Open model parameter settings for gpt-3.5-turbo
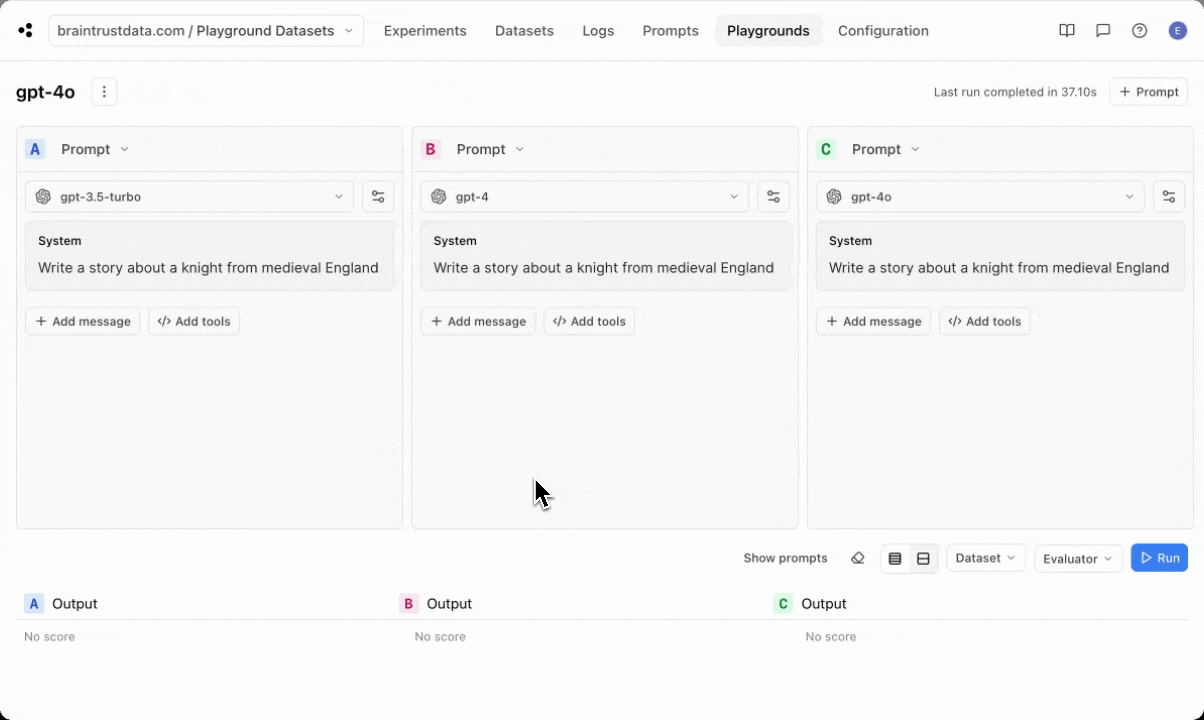This screenshot has height=720, width=1204. pos(378,196)
